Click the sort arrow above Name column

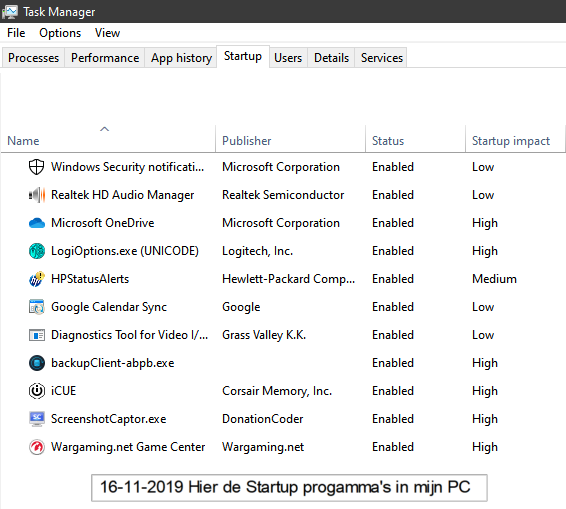point(104,129)
